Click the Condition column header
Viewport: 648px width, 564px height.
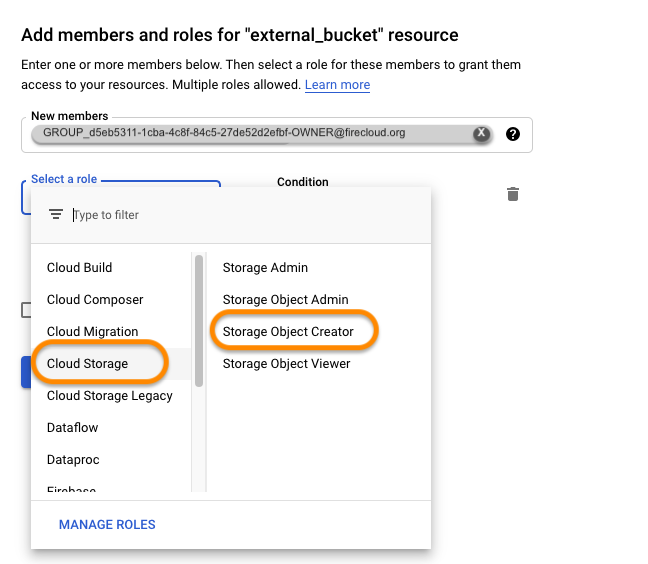pos(303,182)
